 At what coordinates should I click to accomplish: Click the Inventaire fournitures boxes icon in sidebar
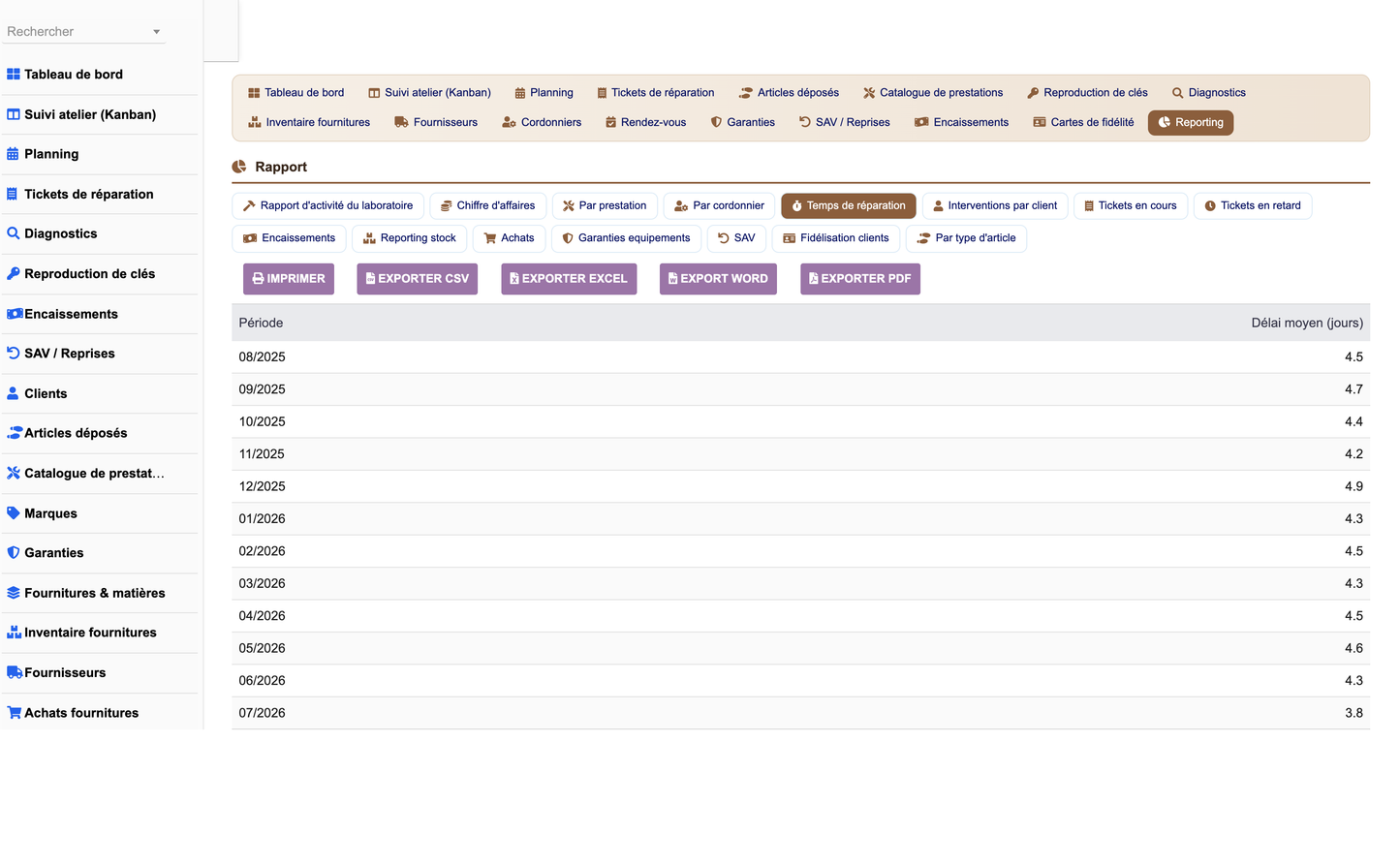point(15,633)
